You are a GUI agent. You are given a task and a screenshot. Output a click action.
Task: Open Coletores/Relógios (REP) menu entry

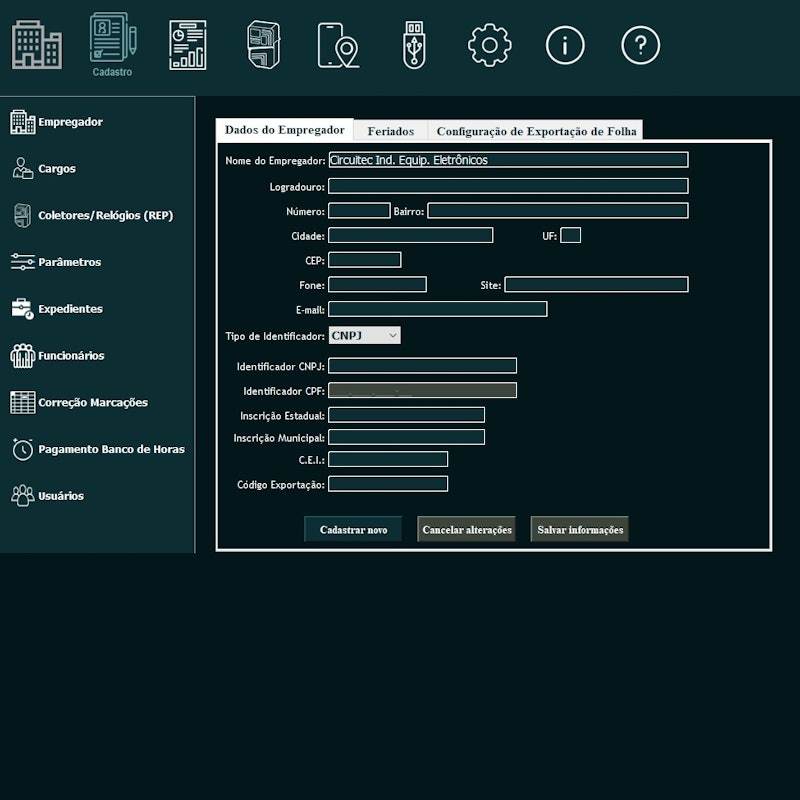pos(106,215)
